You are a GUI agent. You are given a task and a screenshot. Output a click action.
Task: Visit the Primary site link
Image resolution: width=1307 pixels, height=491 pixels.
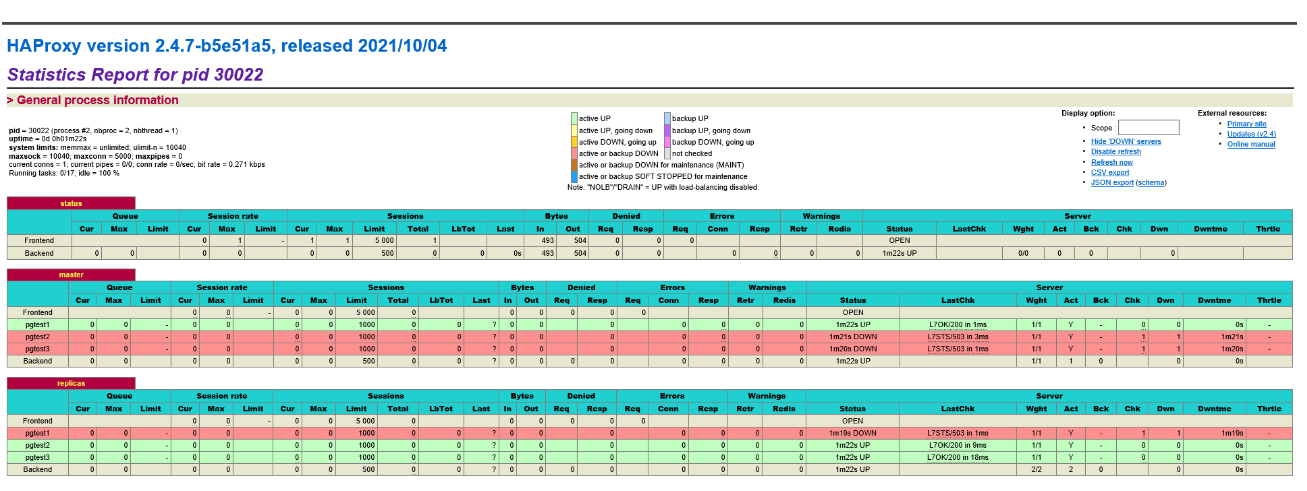click(1247, 123)
